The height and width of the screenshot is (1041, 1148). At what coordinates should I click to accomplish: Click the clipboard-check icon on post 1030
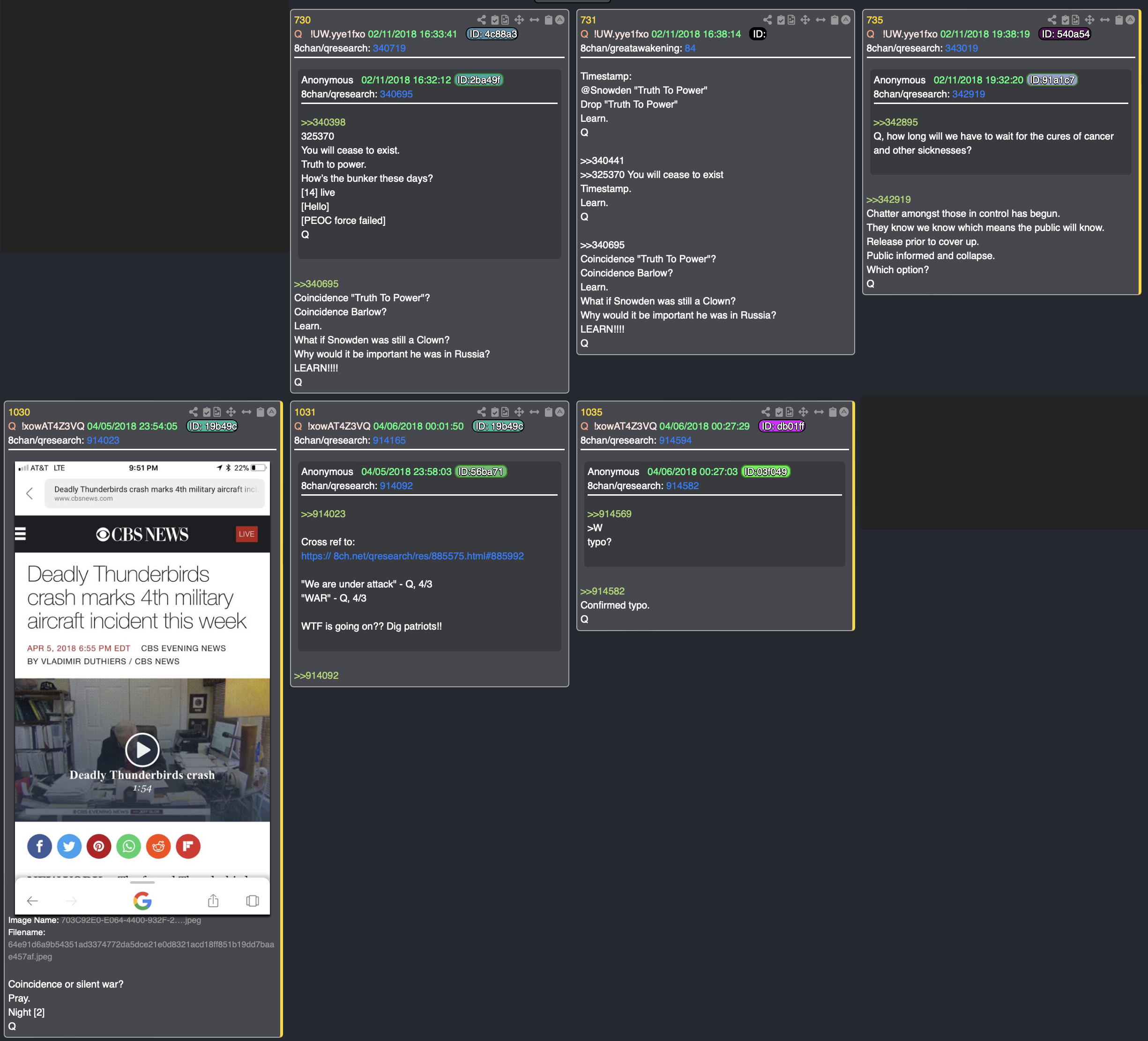tap(207, 412)
